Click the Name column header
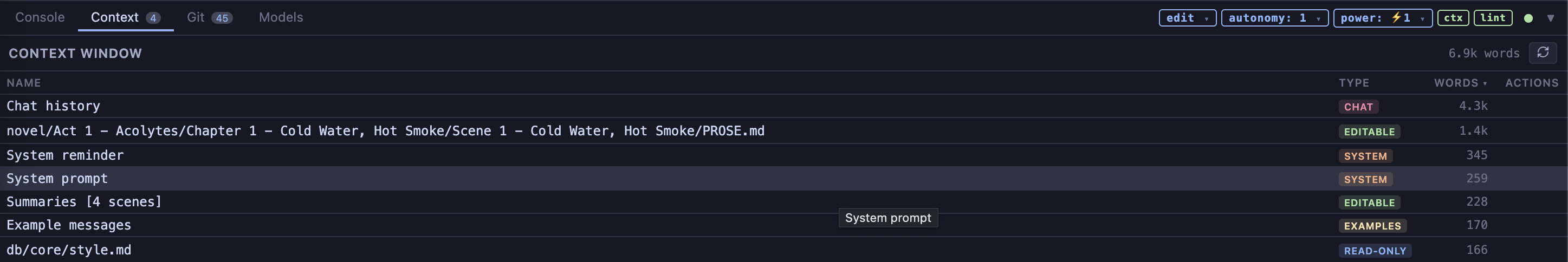1568x262 pixels. (24, 83)
